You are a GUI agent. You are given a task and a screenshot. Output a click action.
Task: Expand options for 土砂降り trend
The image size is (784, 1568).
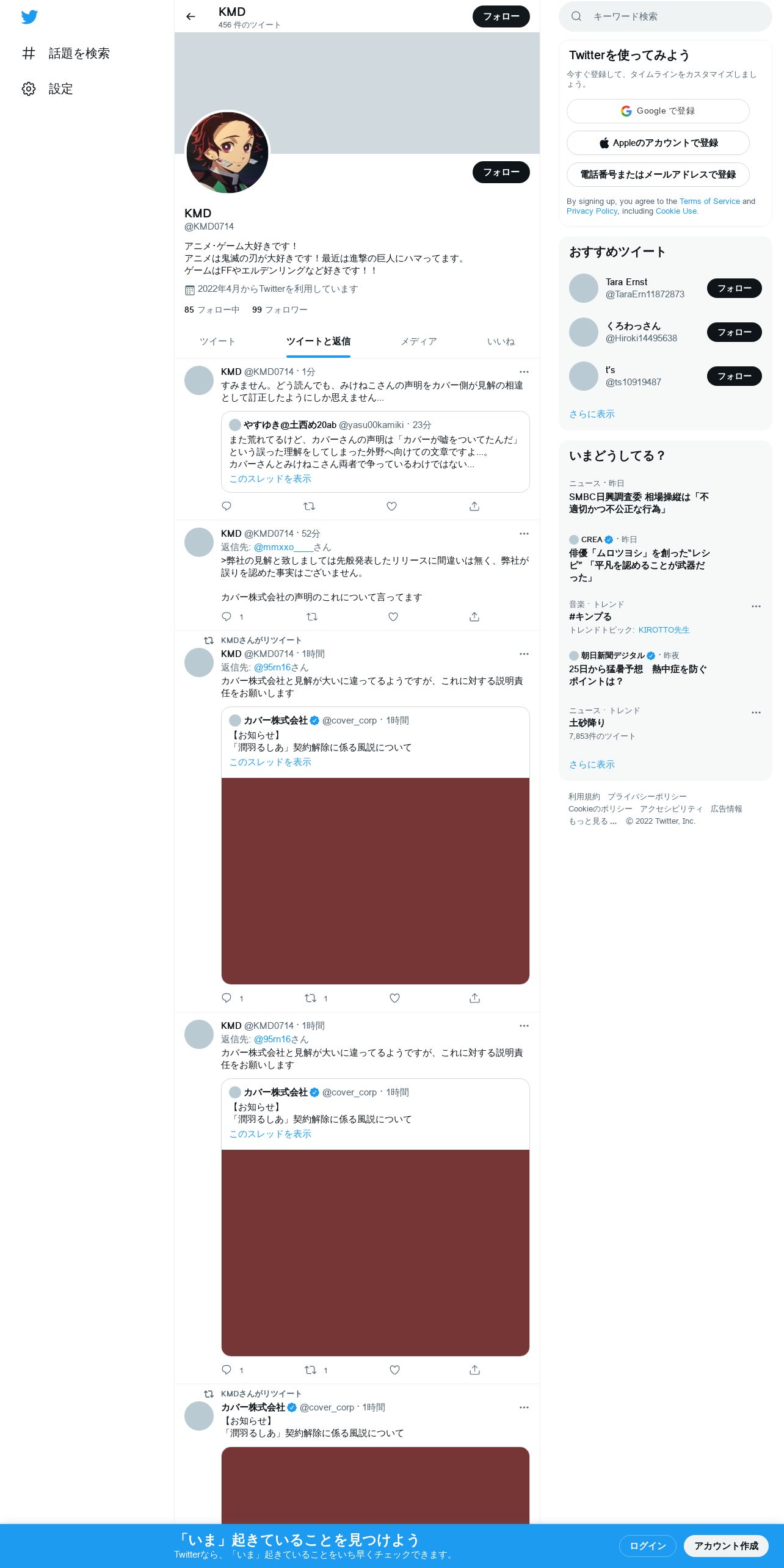(756, 713)
